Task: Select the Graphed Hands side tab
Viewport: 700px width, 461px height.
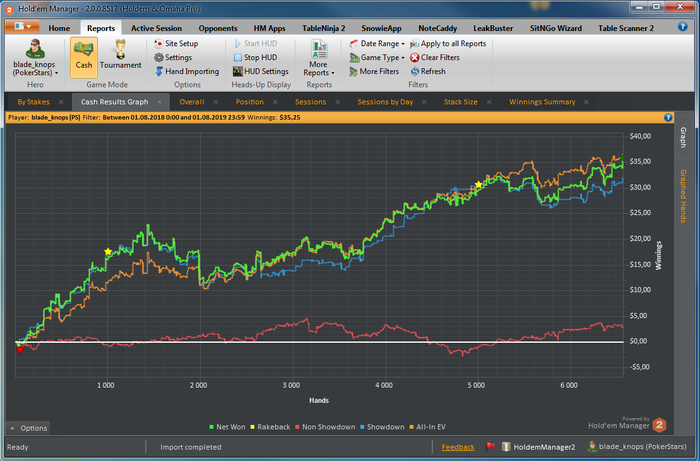Action: click(683, 196)
